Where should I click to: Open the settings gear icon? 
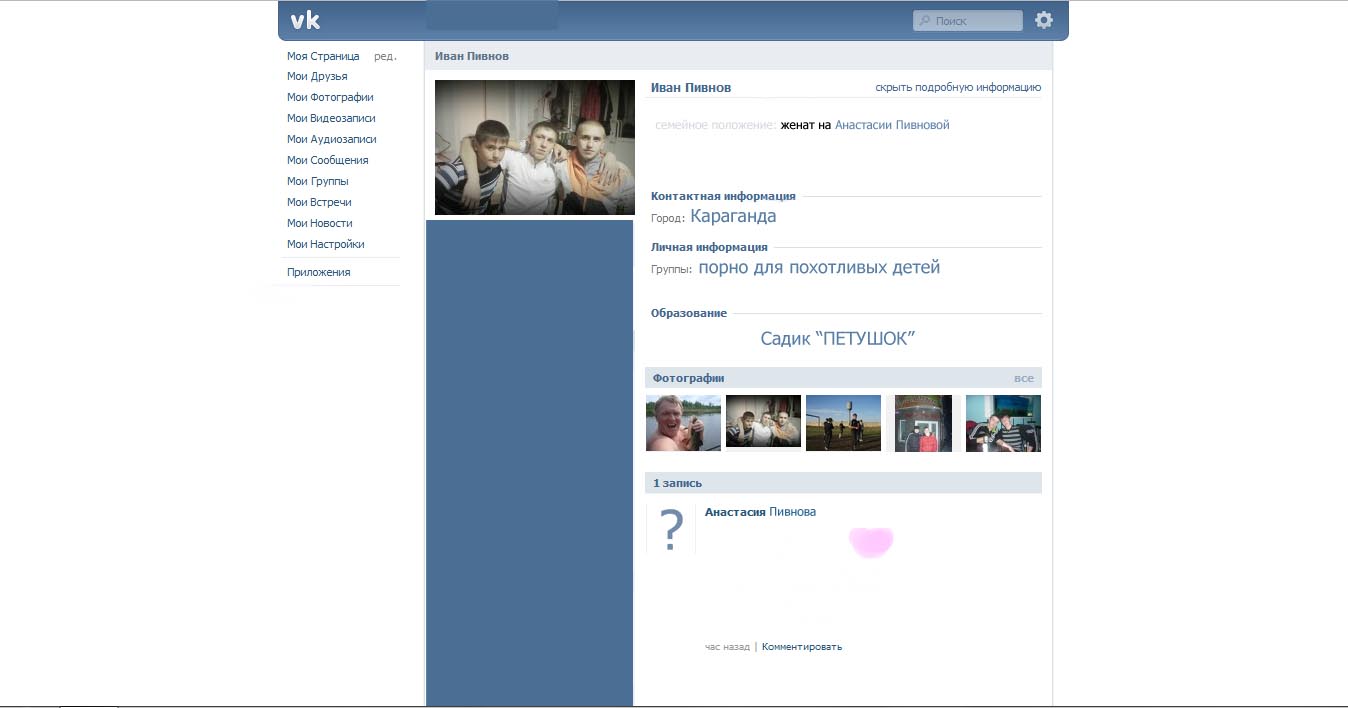(1044, 20)
